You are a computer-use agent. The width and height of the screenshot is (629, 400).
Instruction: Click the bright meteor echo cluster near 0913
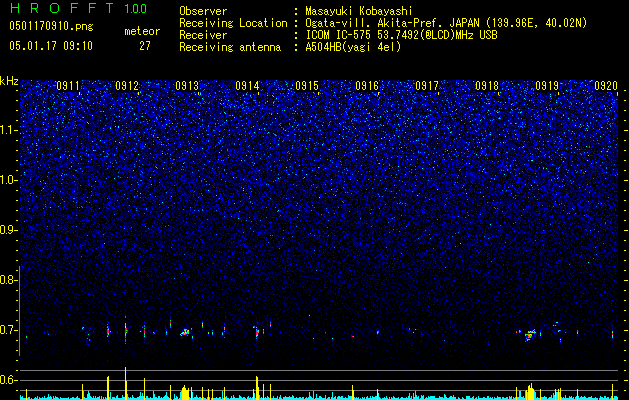[x=185, y=333]
